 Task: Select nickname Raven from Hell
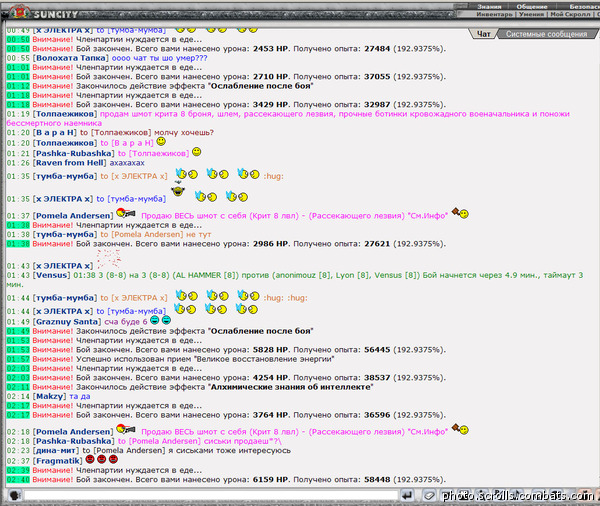70,163
